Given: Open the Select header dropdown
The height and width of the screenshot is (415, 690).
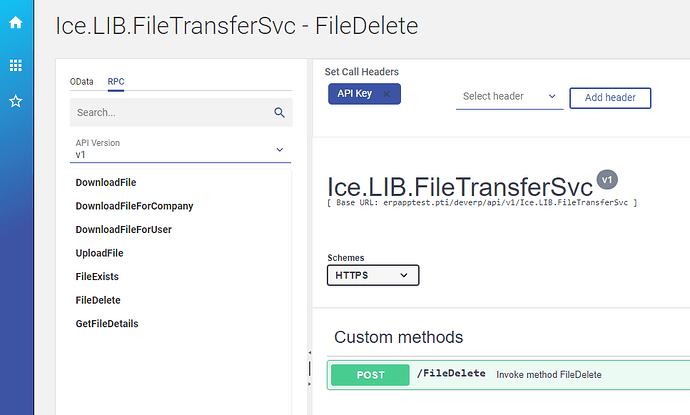Looking at the screenshot, I should point(509,96).
